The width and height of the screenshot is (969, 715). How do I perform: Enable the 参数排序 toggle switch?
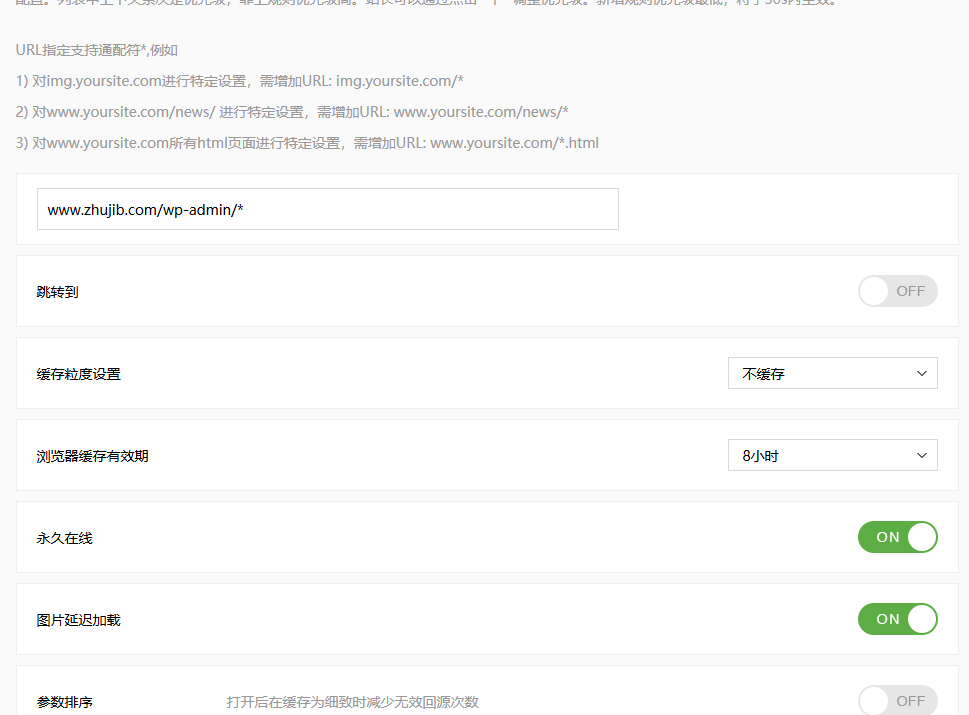(897, 700)
